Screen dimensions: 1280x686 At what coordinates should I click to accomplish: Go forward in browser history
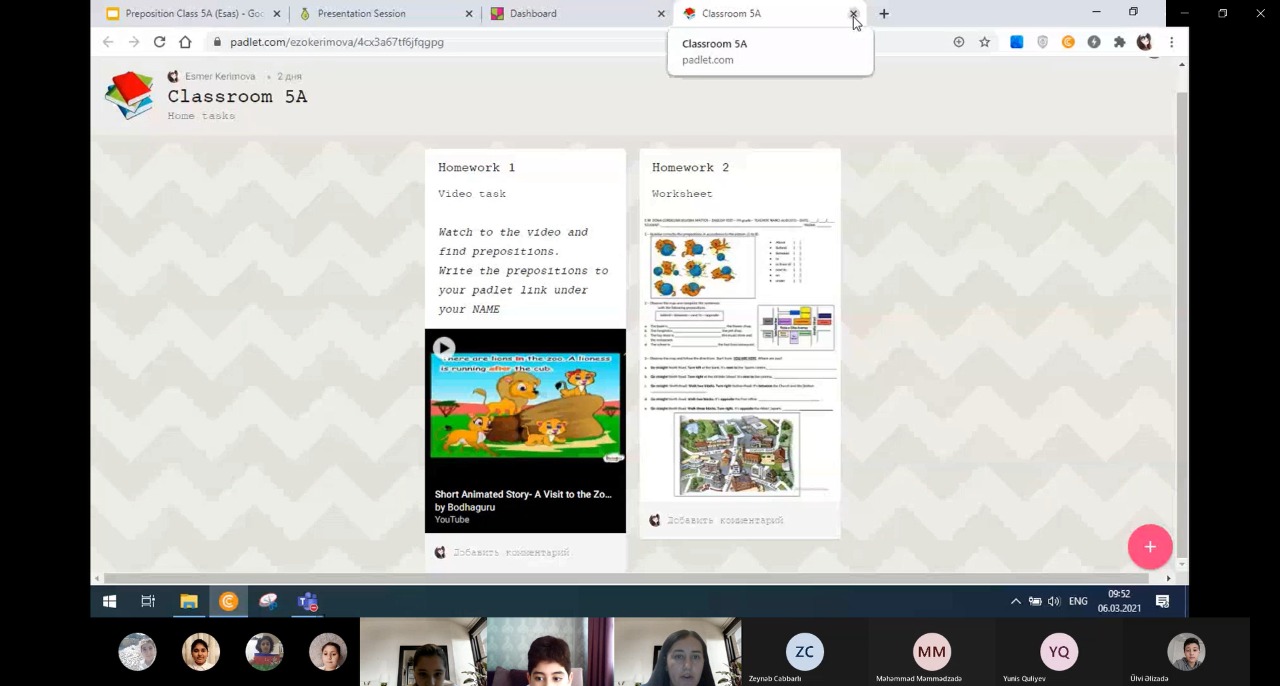134,42
